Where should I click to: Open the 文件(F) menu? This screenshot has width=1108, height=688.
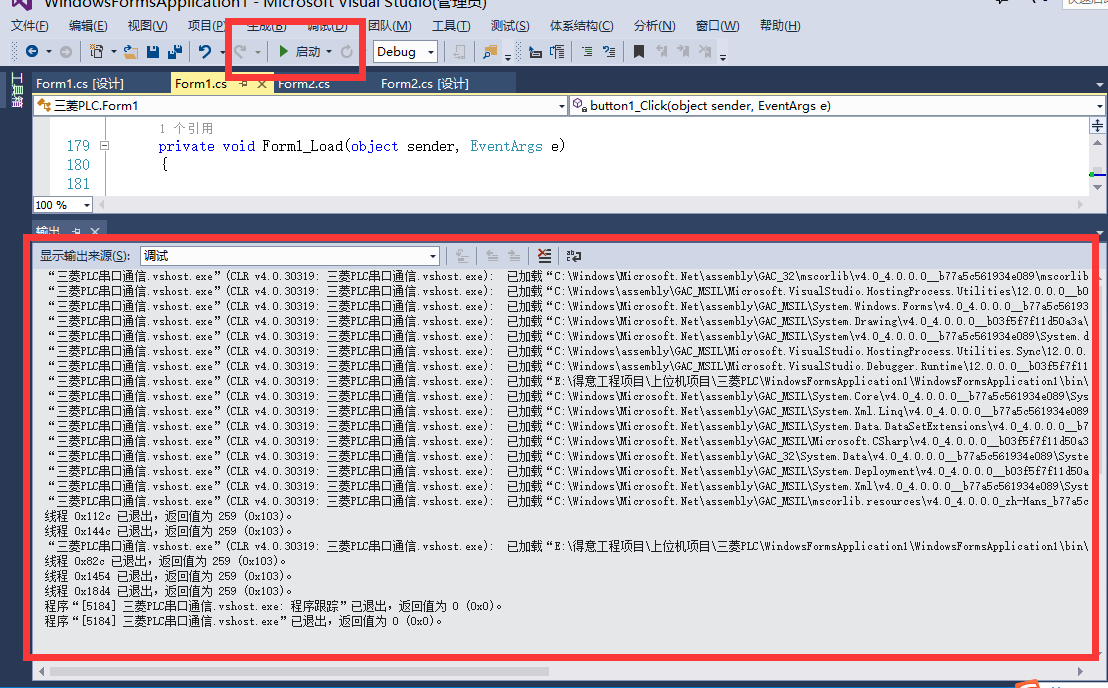(x=30, y=26)
